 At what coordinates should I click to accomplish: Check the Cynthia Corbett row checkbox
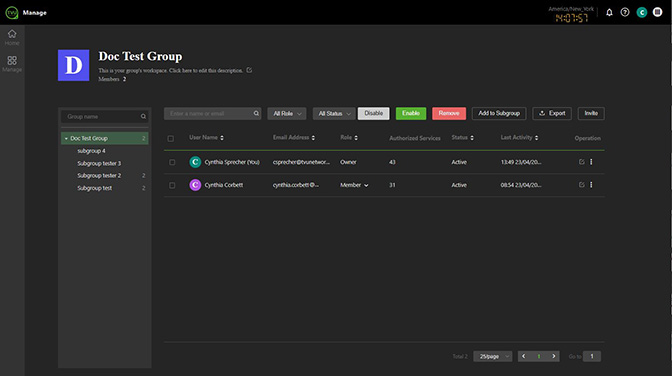172,185
